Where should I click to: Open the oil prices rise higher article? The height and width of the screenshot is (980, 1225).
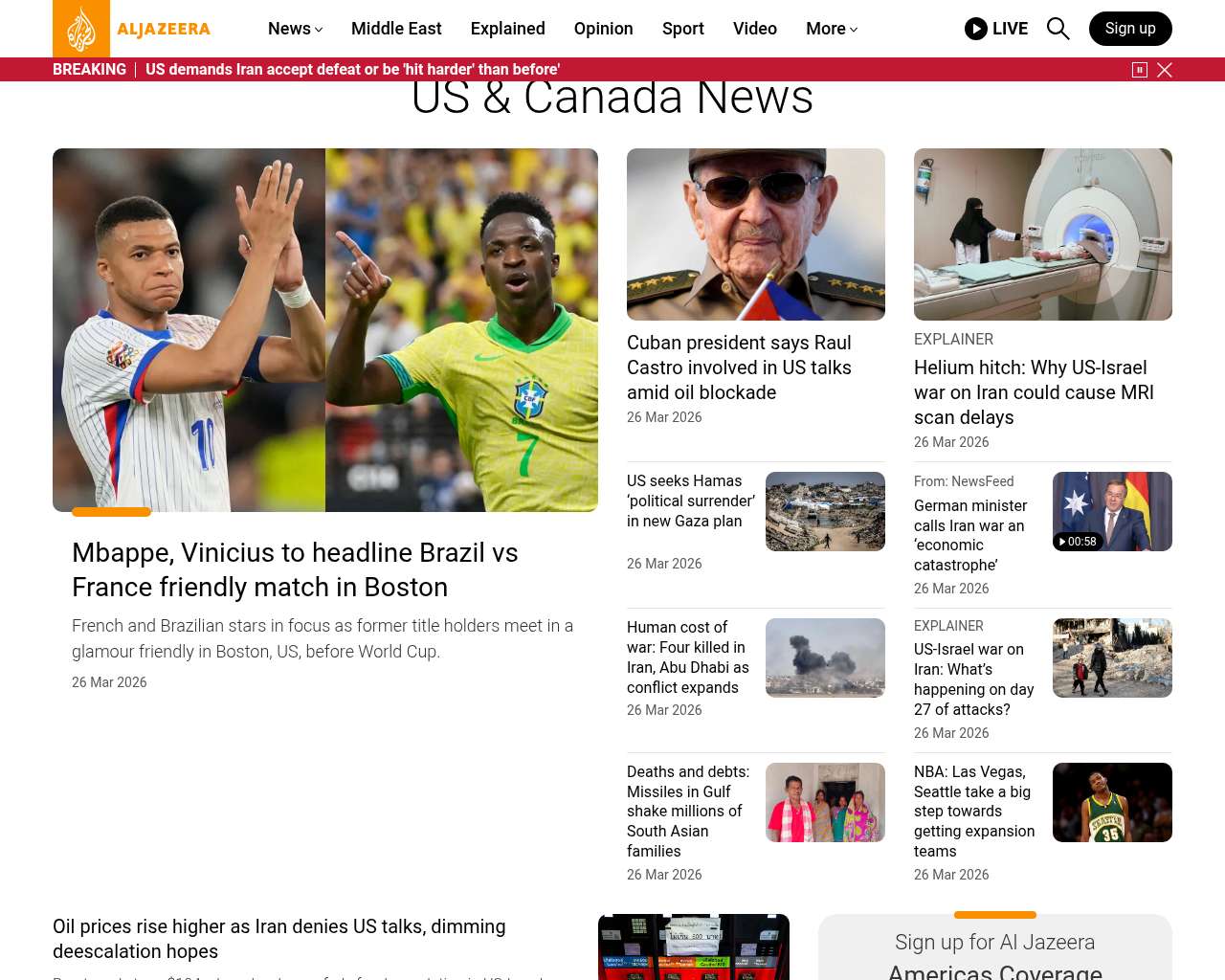pyautogui.click(x=279, y=939)
